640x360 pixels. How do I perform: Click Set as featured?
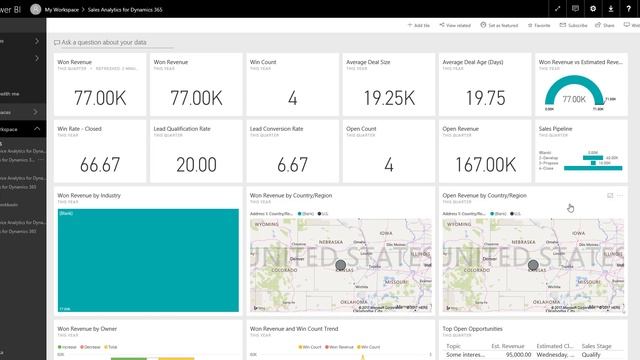(499, 25)
